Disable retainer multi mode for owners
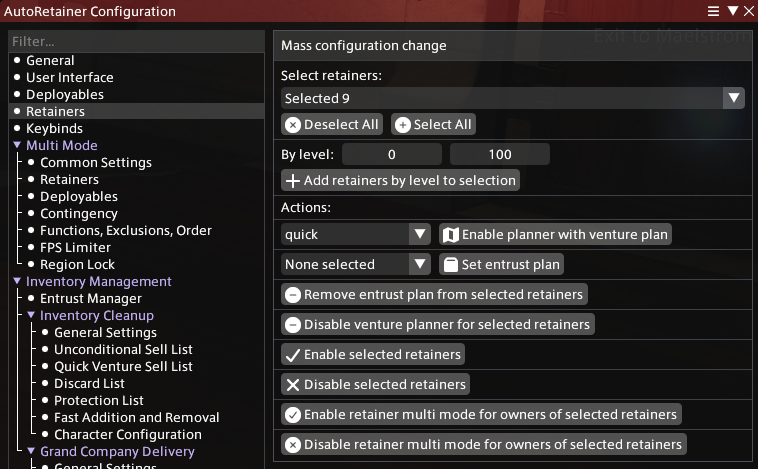This screenshot has width=758, height=469. (483, 444)
